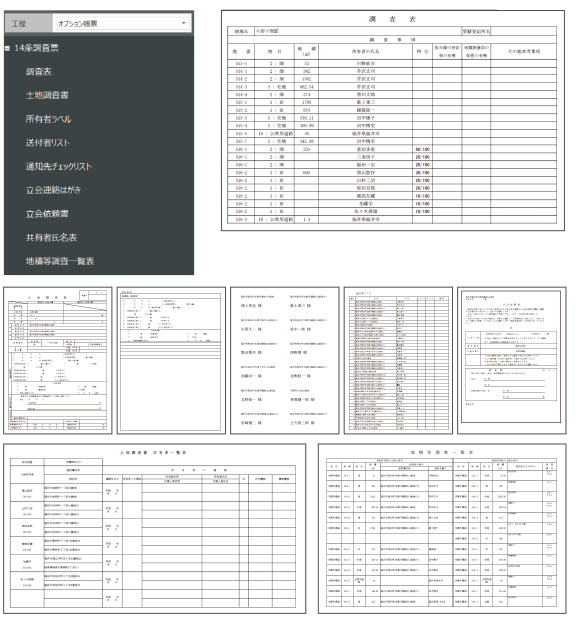
Task: Open the 土地調査書 form thumbnail
Action: (58, 360)
